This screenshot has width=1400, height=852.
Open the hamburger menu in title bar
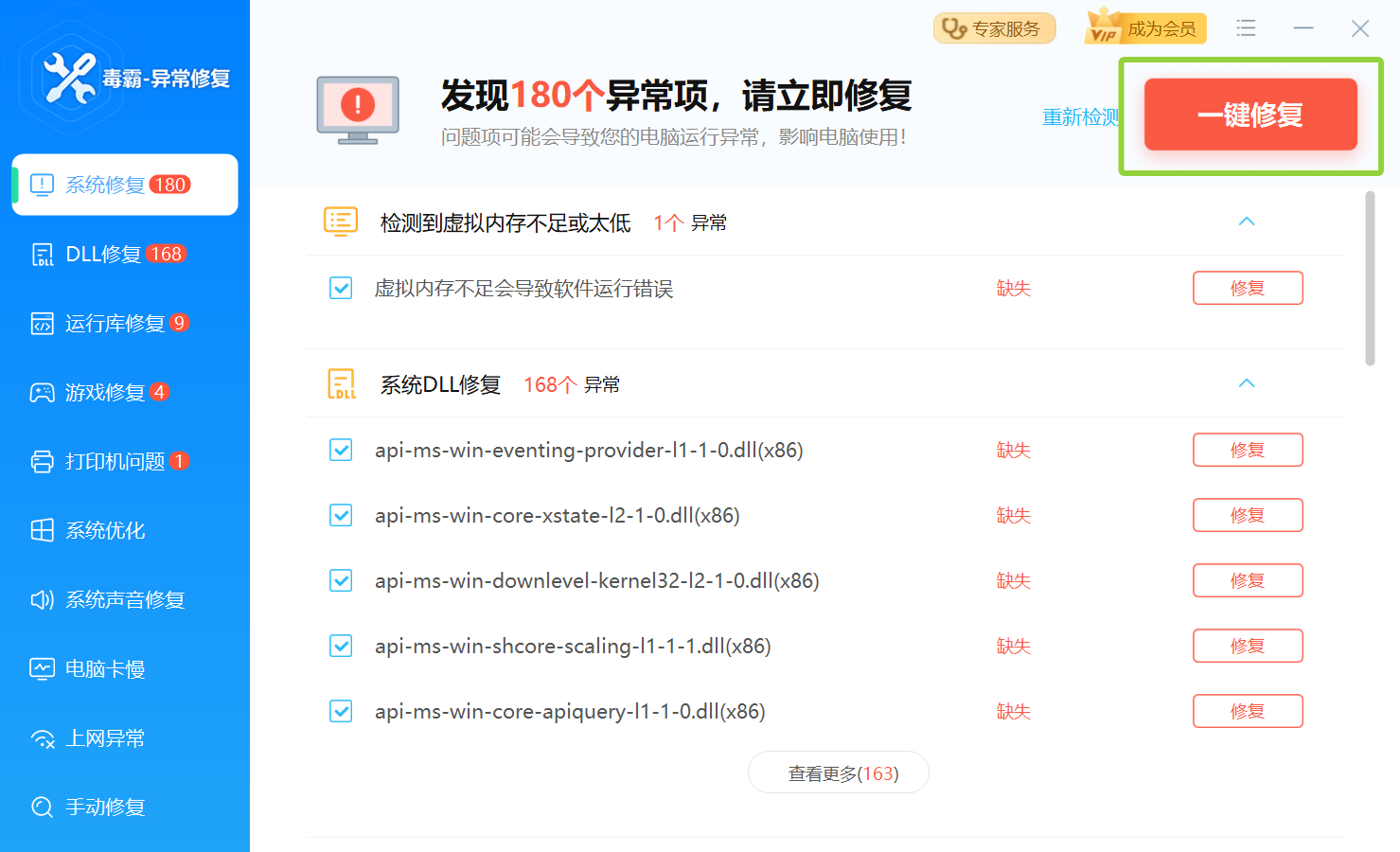[x=1246, y=28]
